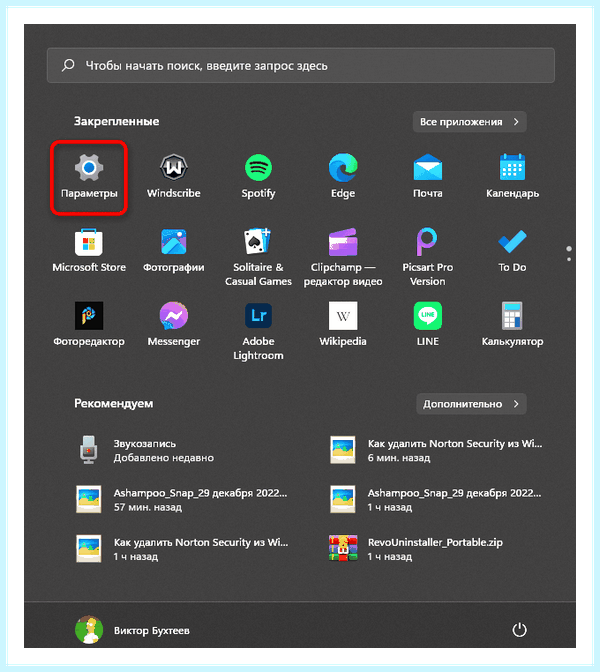Click the search magnifier icon
The width and height of the screenshot is (600, 672).
(x=68, y=65)
